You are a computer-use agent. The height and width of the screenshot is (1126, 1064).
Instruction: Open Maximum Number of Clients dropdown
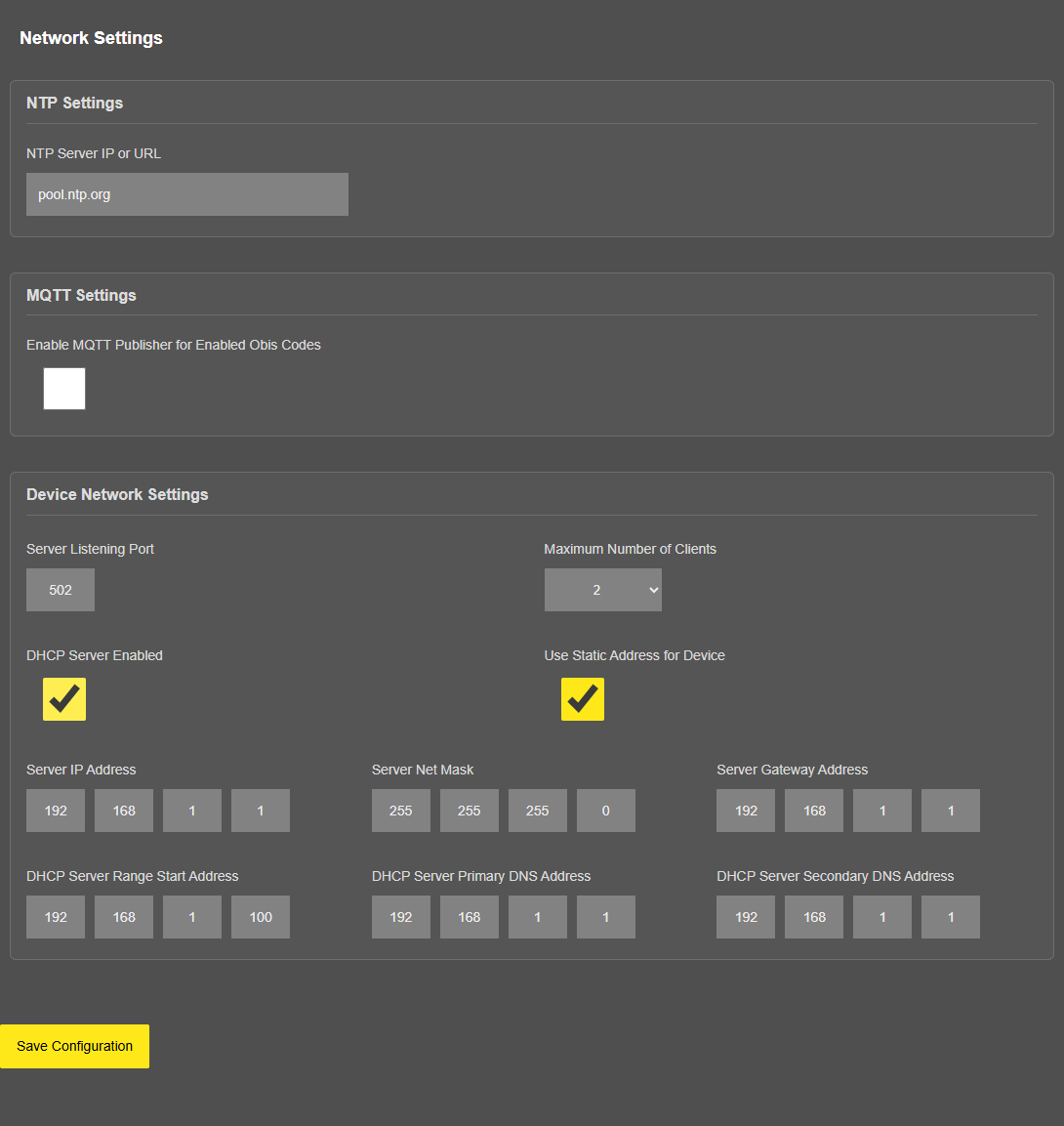(603, 590)
